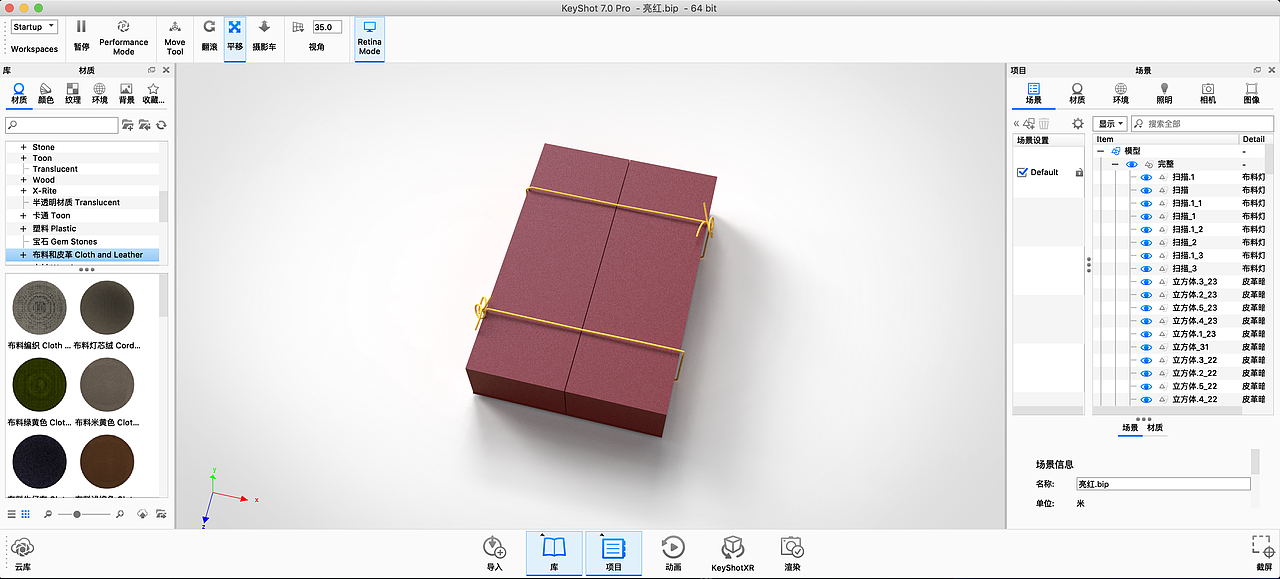This screenshot has width=1280, height=579.
Task: Select 布料编织 Cloth material thumbnail
Action: coord(39,307)
